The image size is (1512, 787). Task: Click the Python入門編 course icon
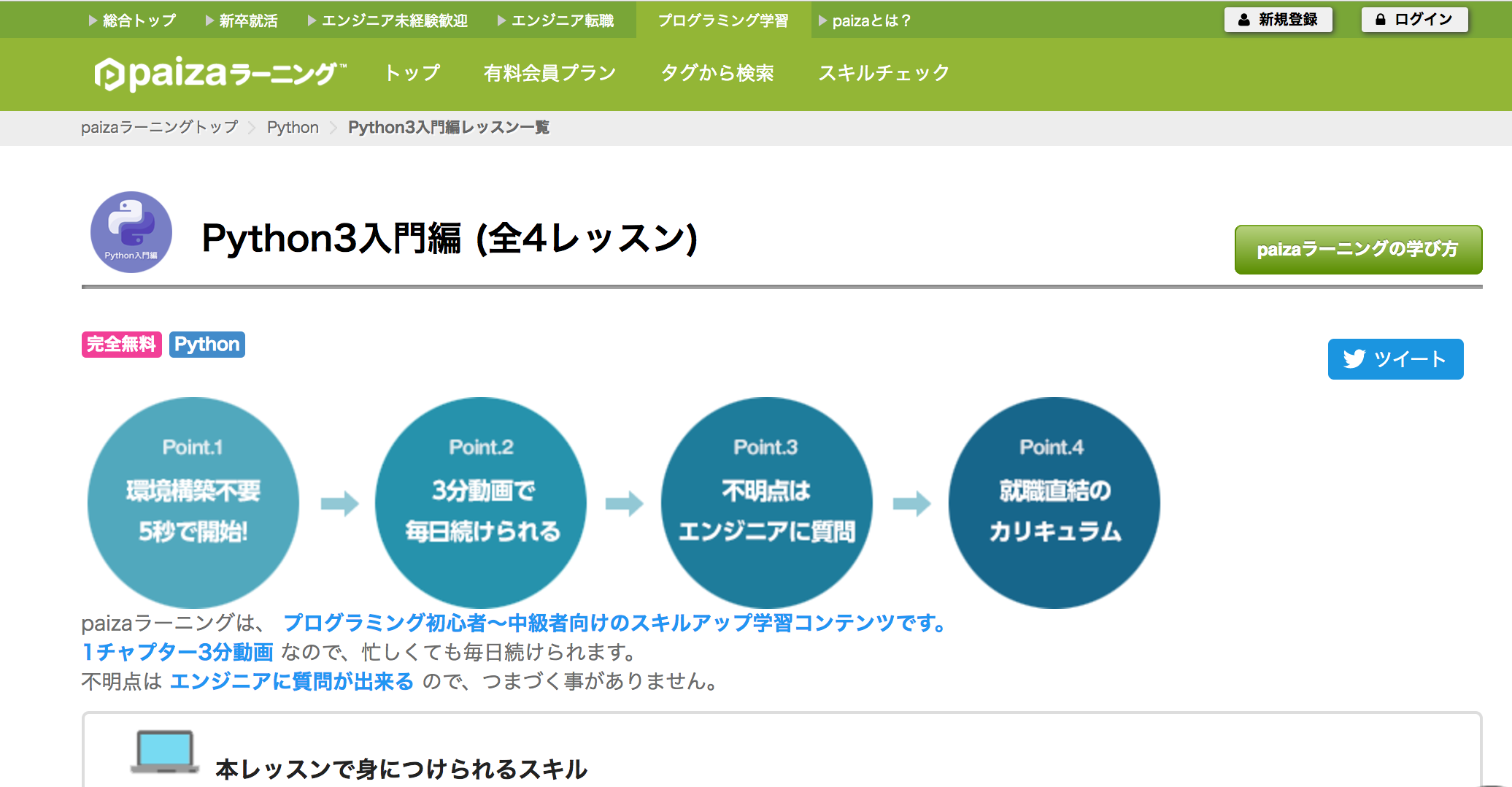click(131, 232)
